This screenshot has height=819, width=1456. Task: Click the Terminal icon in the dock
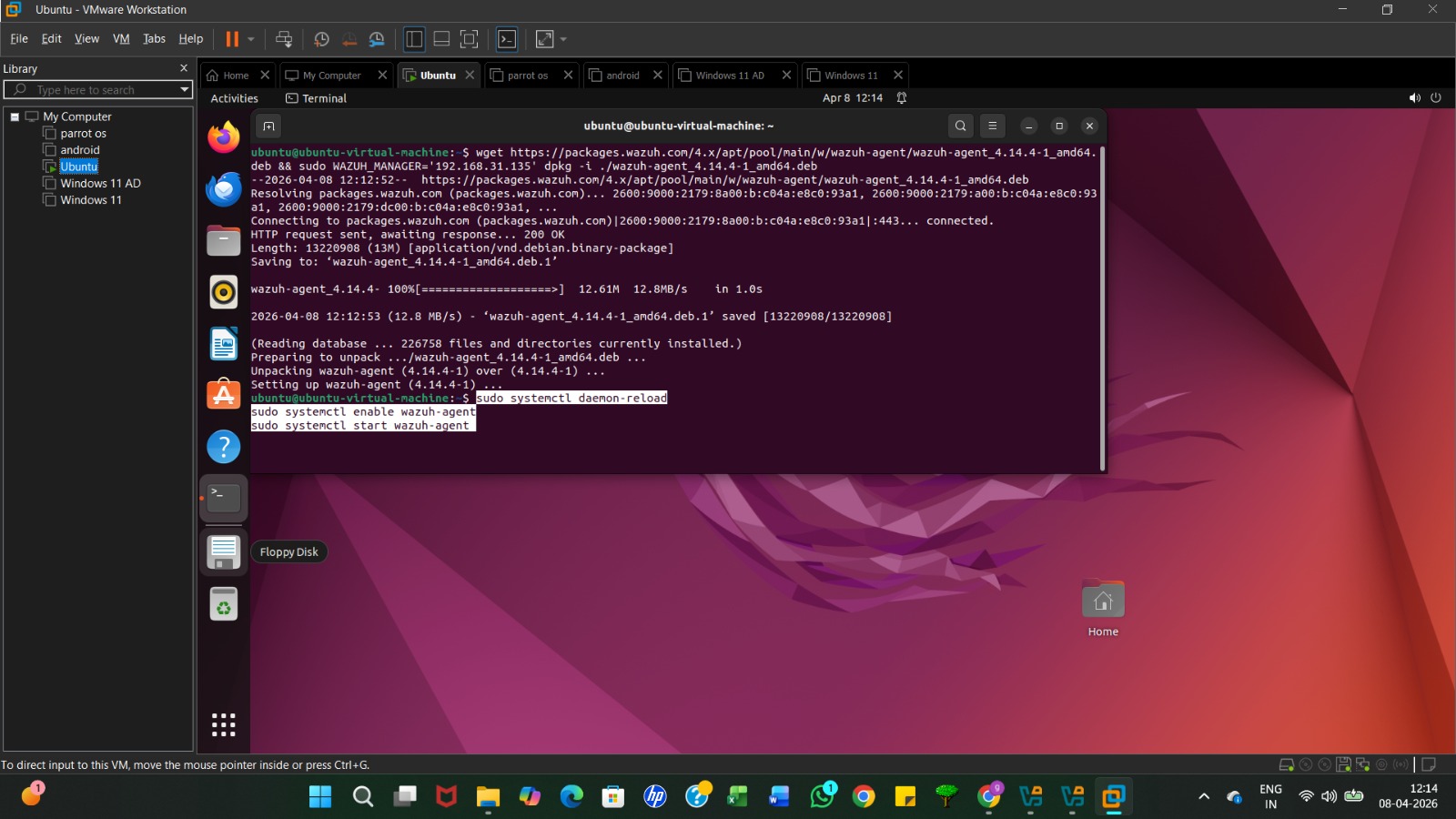[224, 498]
